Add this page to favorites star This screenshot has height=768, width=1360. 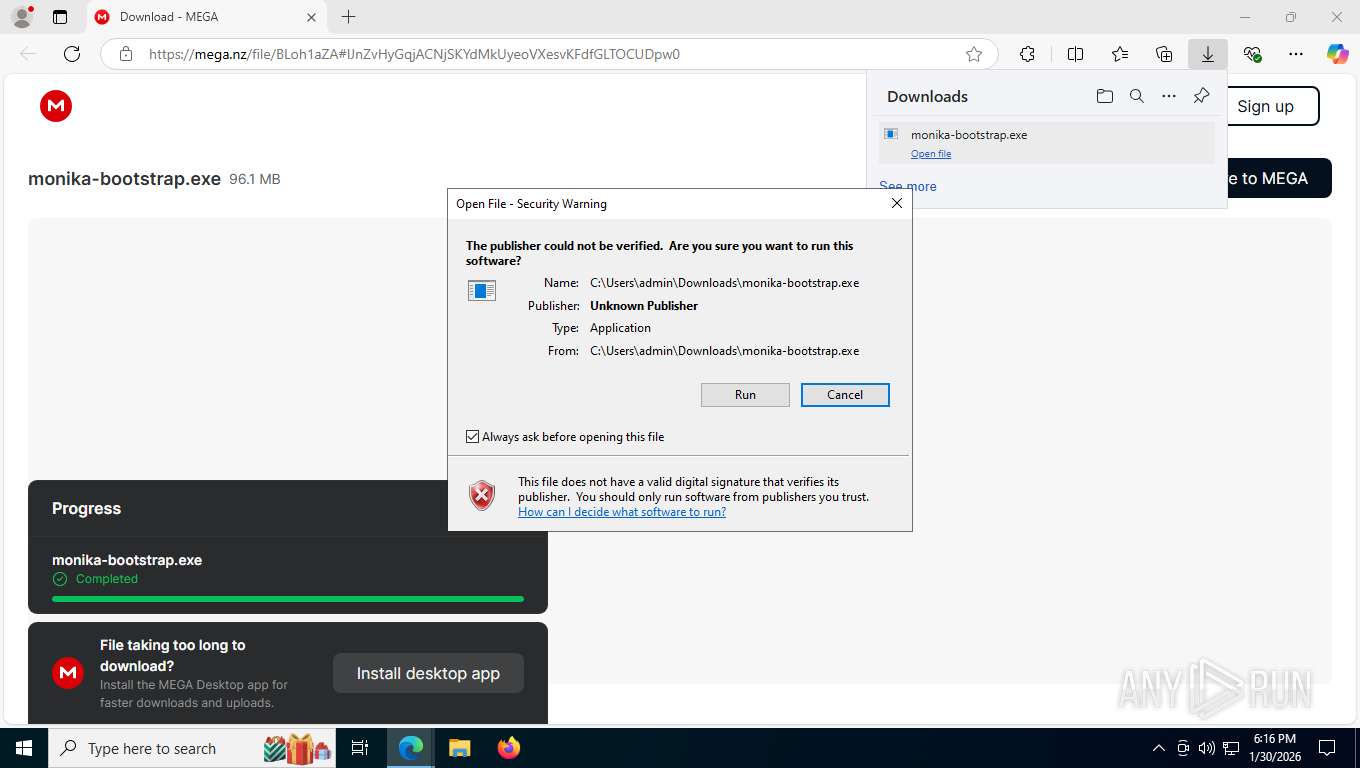[974, 54]
